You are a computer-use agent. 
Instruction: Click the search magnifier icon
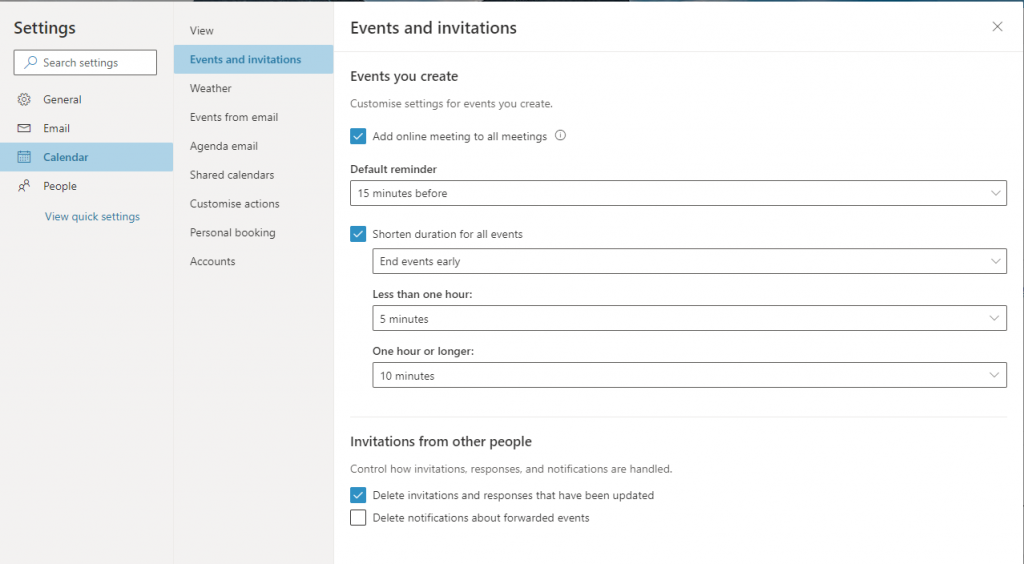coord(31,62)
